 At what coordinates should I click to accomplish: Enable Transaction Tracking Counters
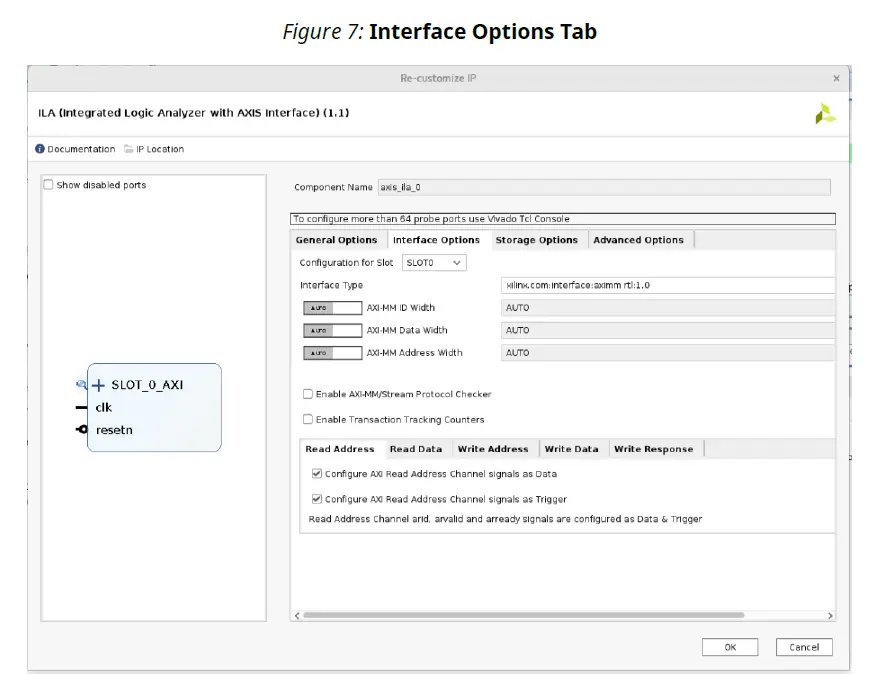click(308, 419)
